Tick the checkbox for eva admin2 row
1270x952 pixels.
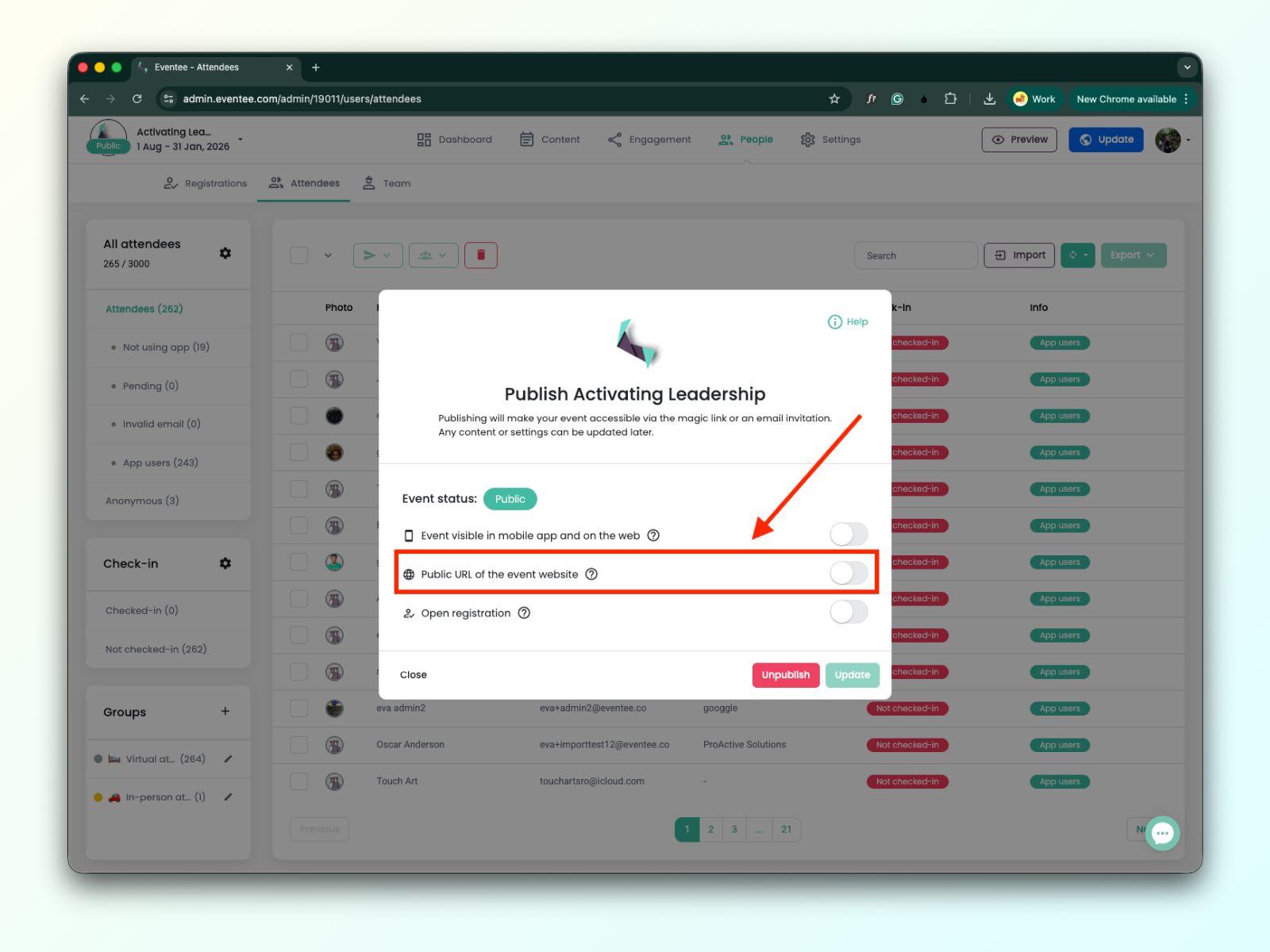pyautogui.click(x=299, y=708)
